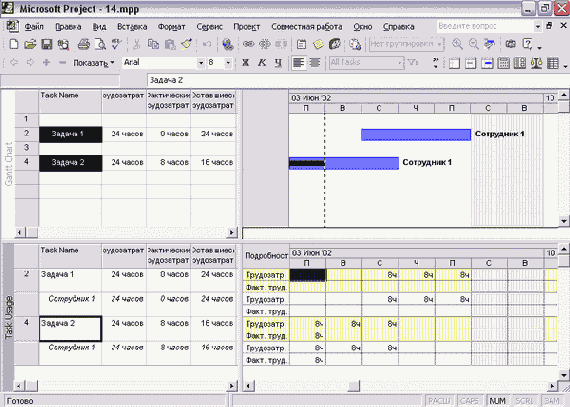Image resolution: width=570 pixels, height=407 pixels.
Task: Click the Insert Hyperlink globe icon
Action: pos(228,44)
